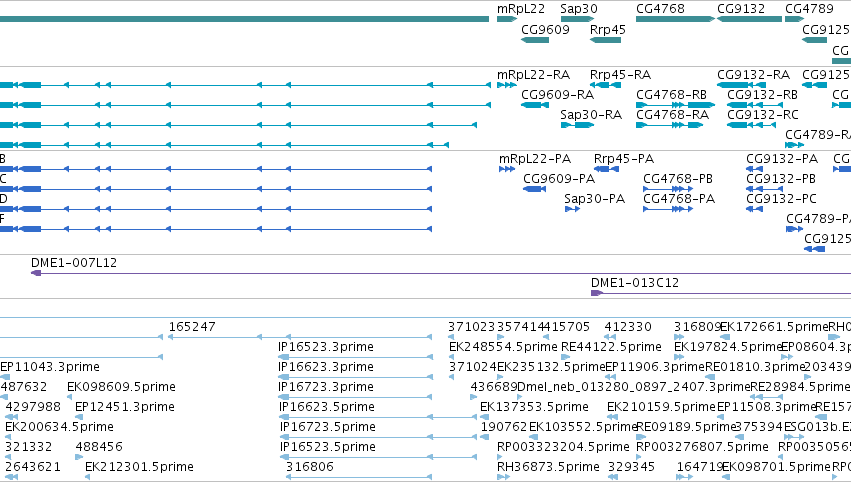Open the CG4768-RB transcript label

pos(671,94)
